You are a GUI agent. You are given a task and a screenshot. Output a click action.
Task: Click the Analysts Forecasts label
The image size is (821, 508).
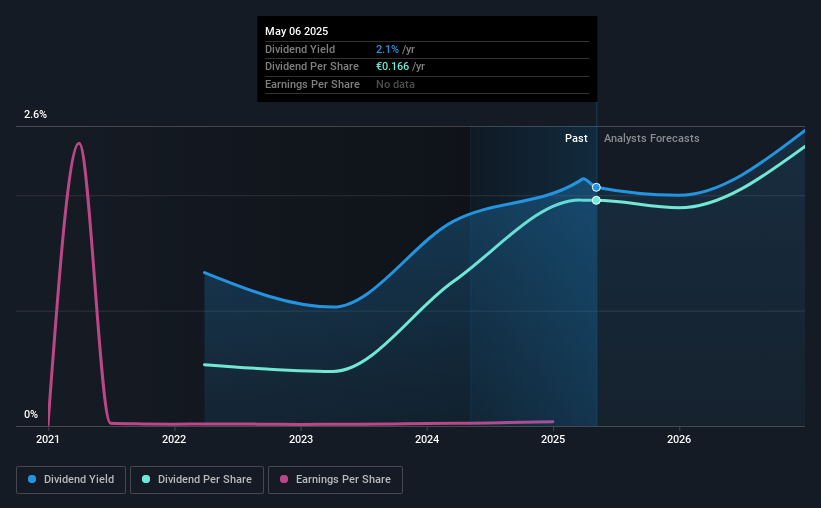[651, 138]
